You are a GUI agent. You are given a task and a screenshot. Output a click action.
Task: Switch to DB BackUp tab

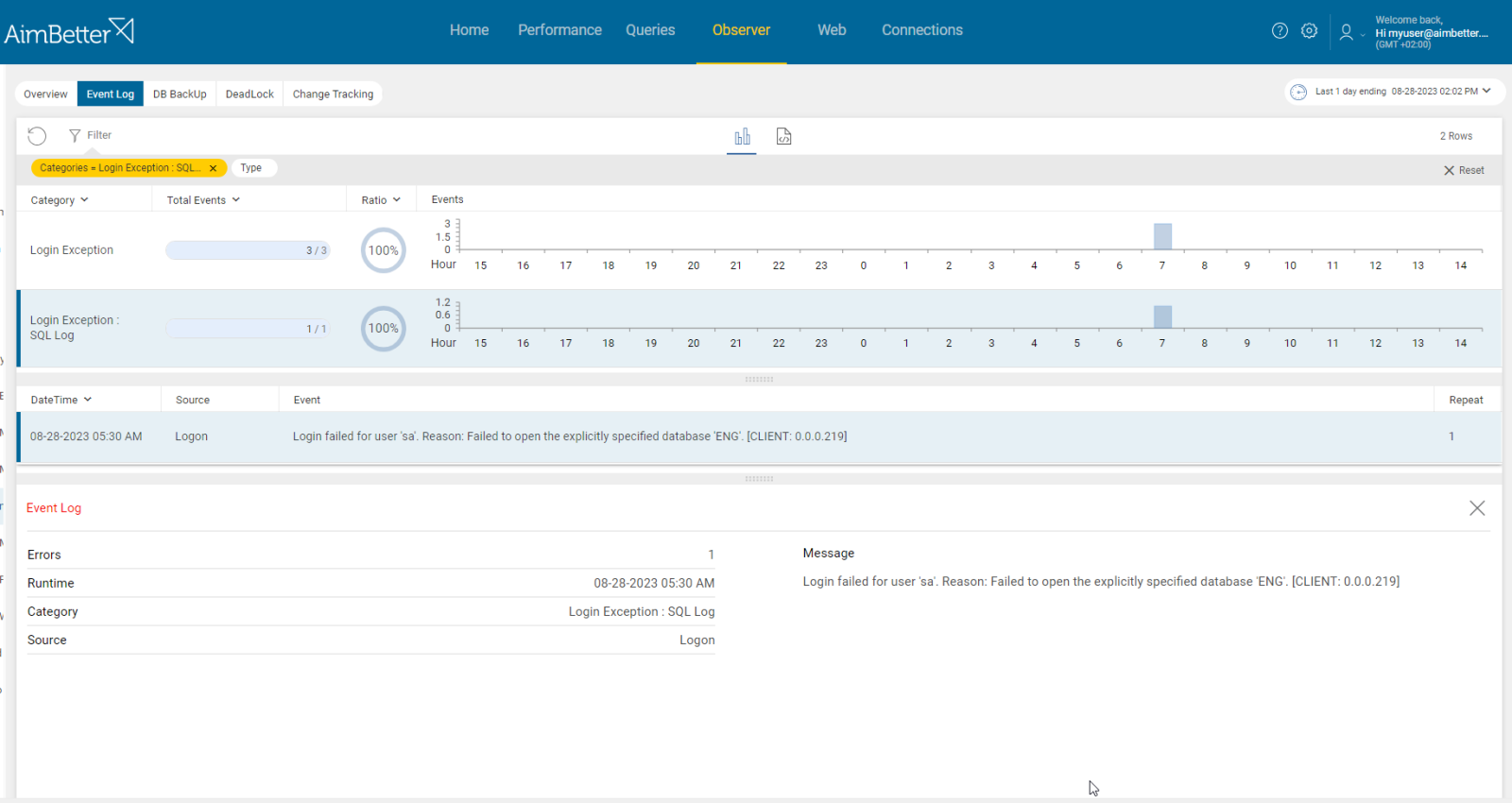coord(180,94)
